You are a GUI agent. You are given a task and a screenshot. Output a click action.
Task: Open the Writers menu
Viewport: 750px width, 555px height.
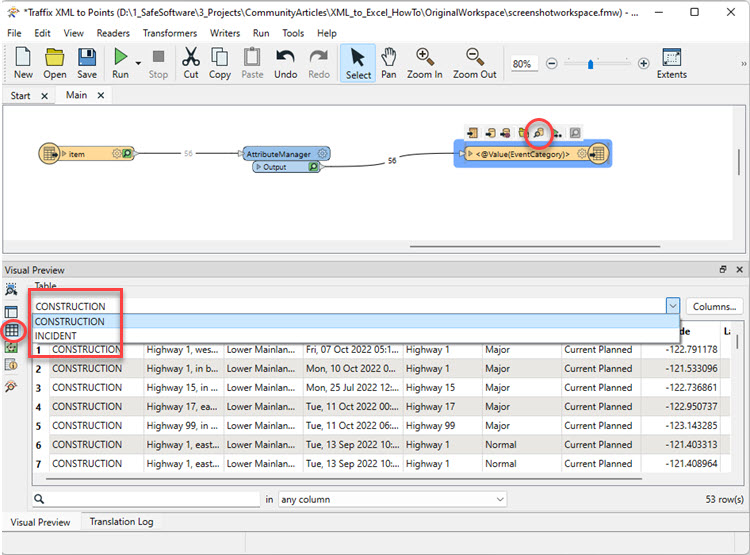click(225, 33)
